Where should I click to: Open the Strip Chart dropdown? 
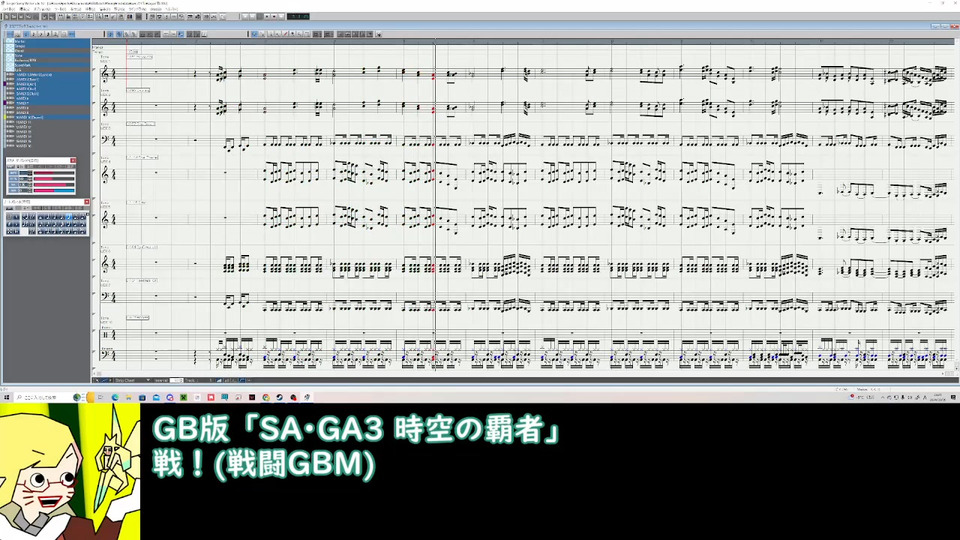pos(132,380)
